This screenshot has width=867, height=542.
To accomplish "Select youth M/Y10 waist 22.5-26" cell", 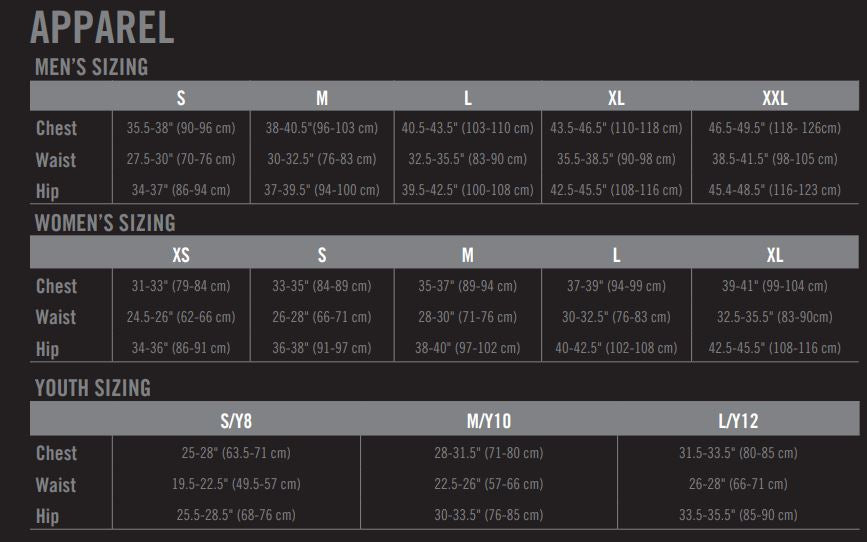I will coord(489,484).
